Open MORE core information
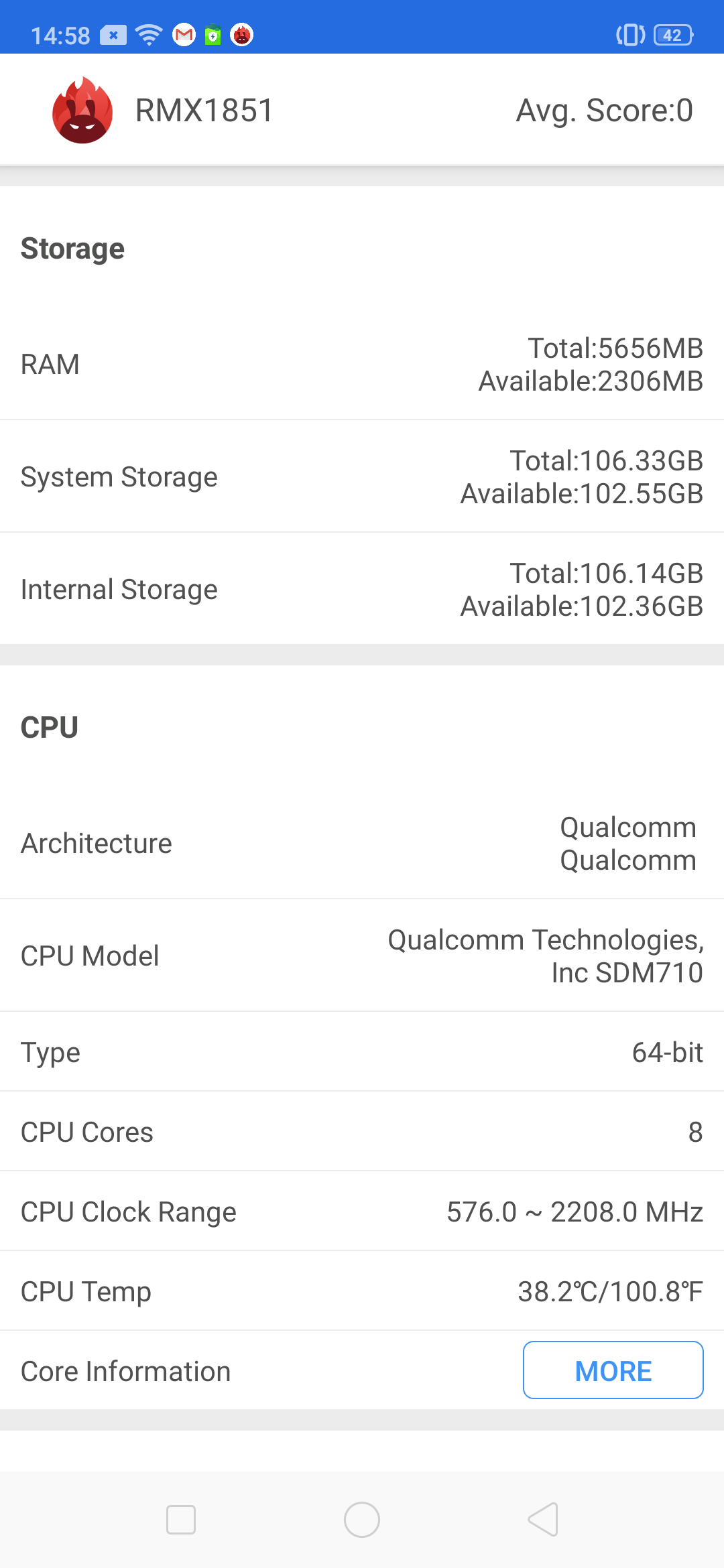 coord(613,1371)
